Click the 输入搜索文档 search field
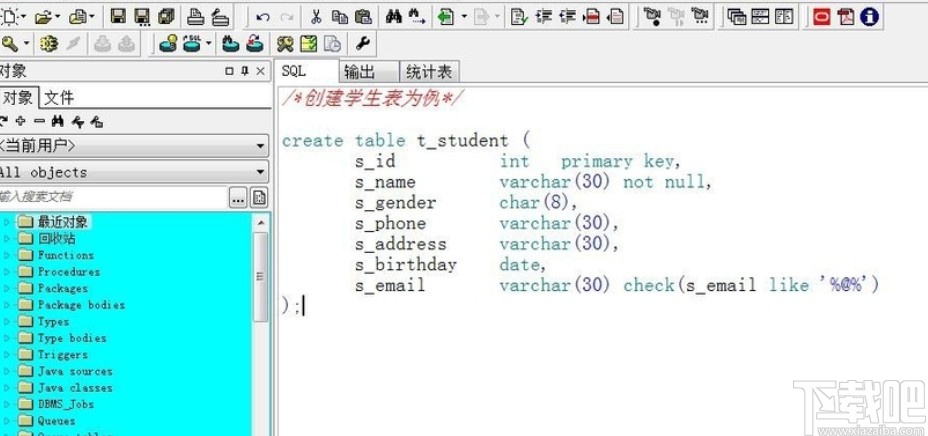The height and width of the screenshot is (436, 928). (x=114, y=197)
